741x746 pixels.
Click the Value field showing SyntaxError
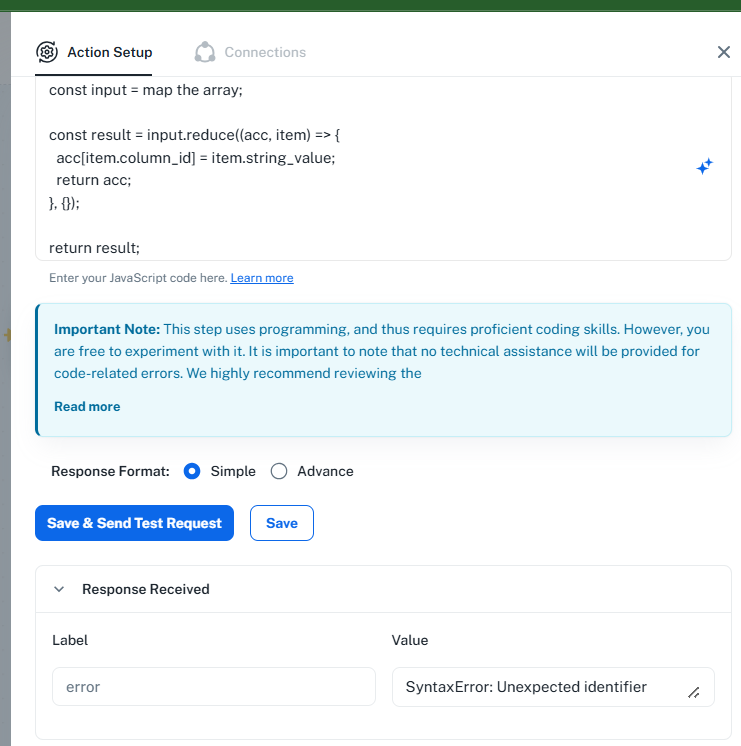pos(540,687)
